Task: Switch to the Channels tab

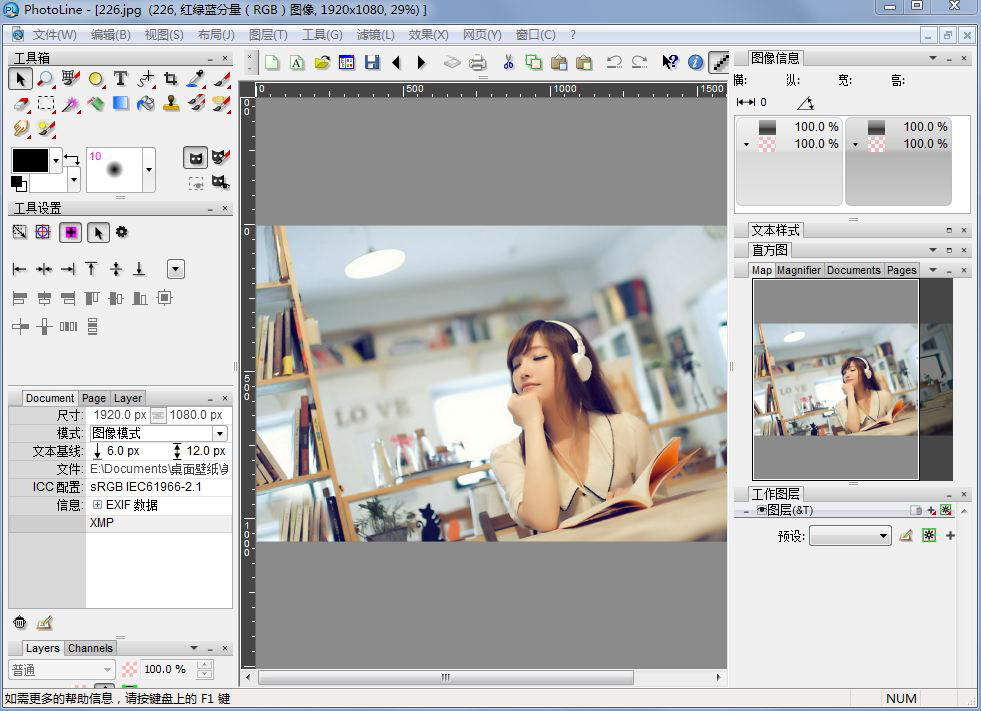Action: pos(90,648)
